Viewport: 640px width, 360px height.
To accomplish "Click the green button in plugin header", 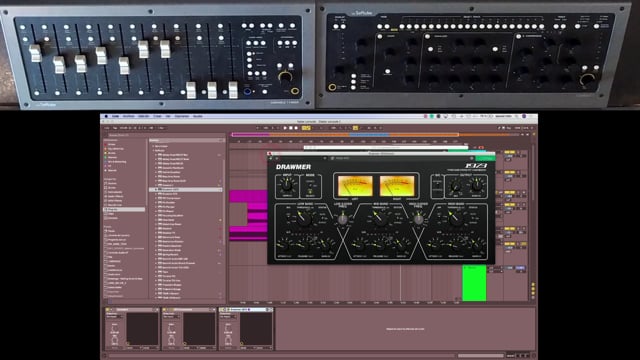I will pos(485,158).
